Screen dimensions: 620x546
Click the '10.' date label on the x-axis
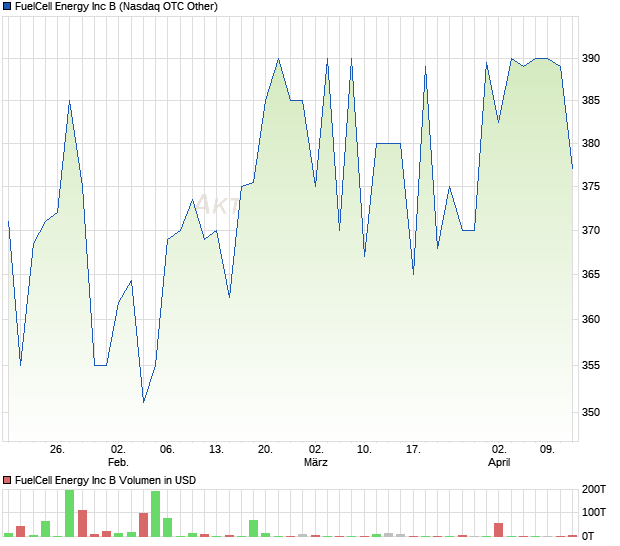[x=364, y=450]
